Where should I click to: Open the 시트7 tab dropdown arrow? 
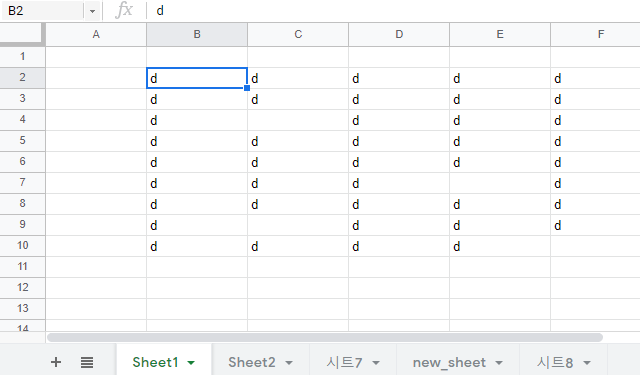pos(376,362)
